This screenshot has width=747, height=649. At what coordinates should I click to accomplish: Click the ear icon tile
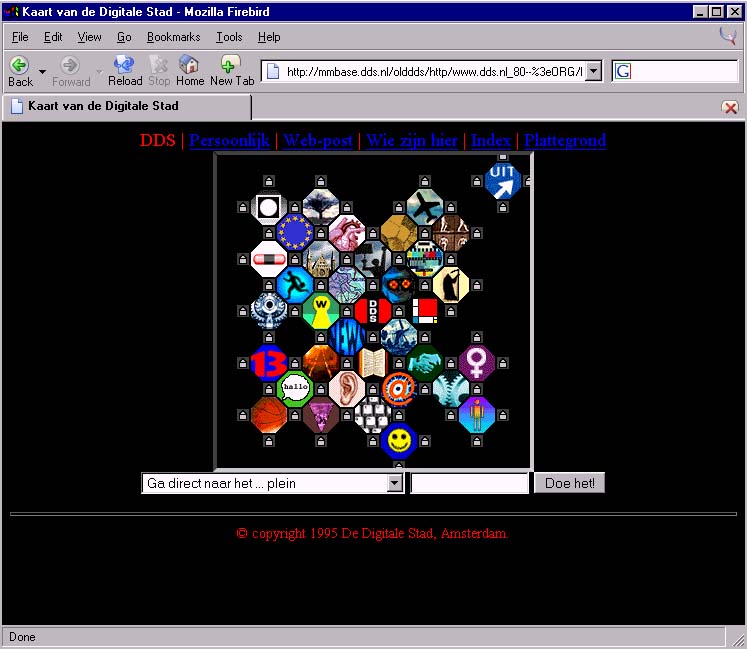click(347, 388)
